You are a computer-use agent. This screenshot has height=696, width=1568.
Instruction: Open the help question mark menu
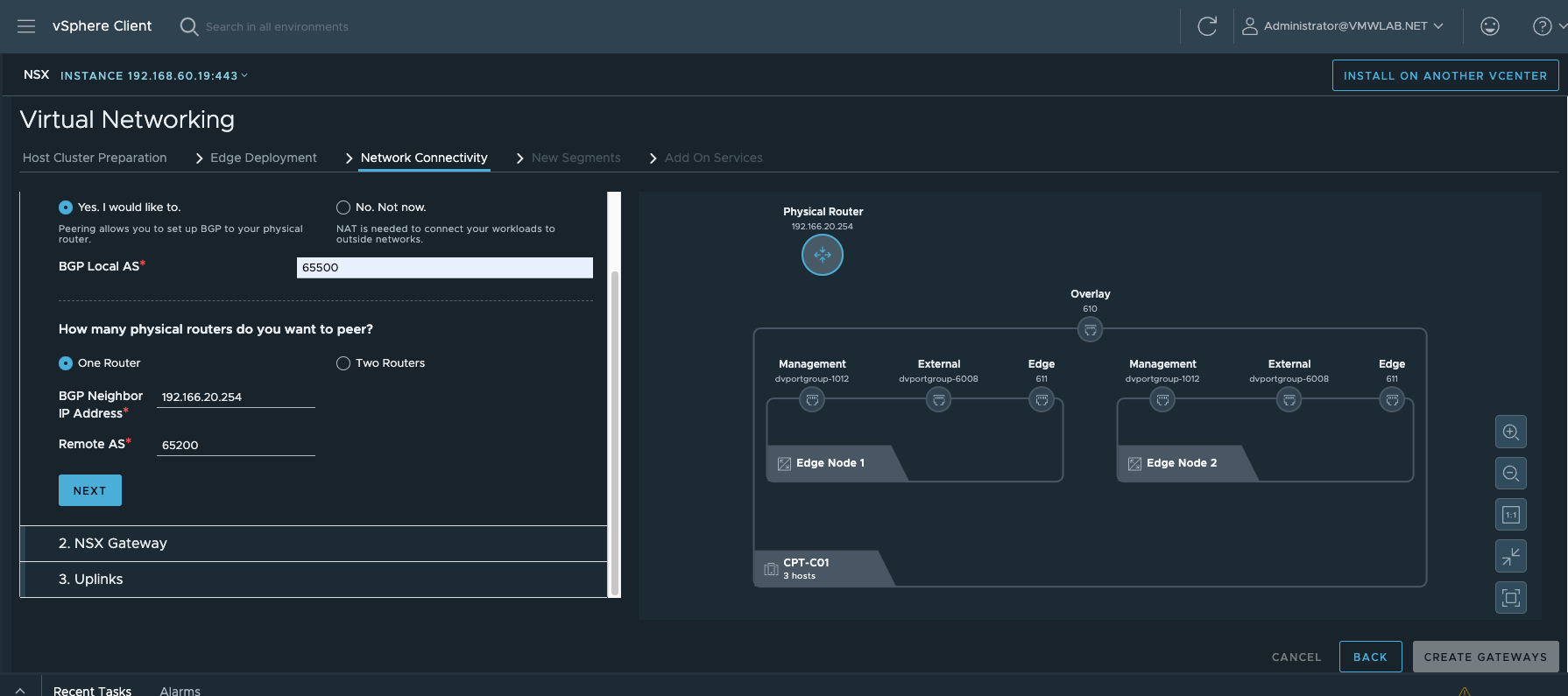1543,26
